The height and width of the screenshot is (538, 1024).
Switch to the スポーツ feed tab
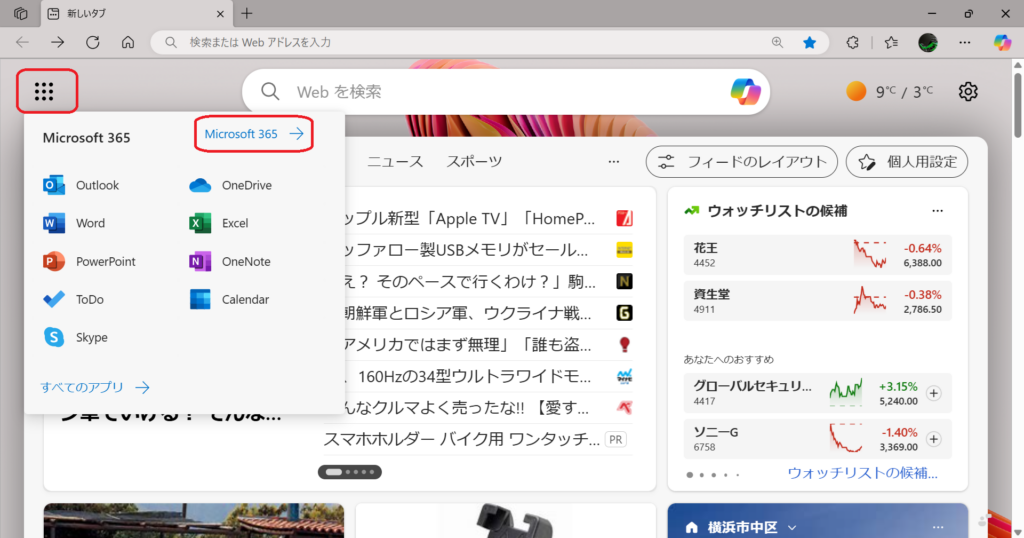point(474,162)
